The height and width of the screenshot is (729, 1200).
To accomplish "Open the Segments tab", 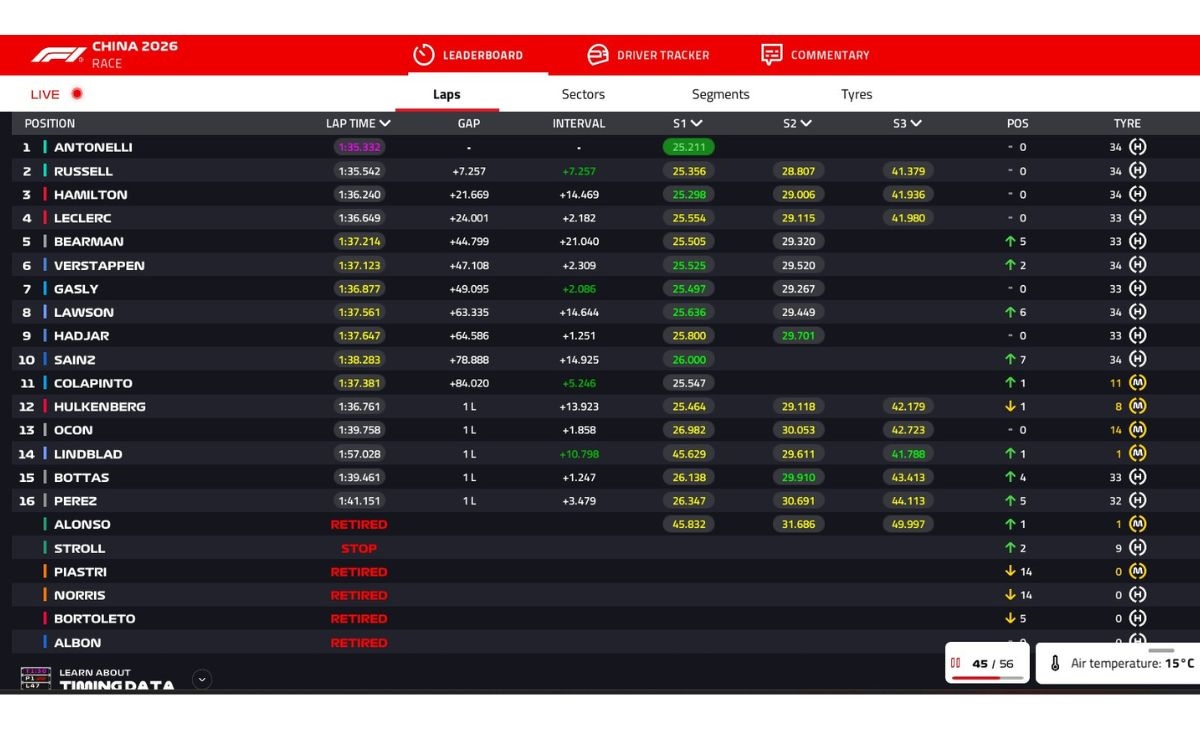I will [720, 94].
